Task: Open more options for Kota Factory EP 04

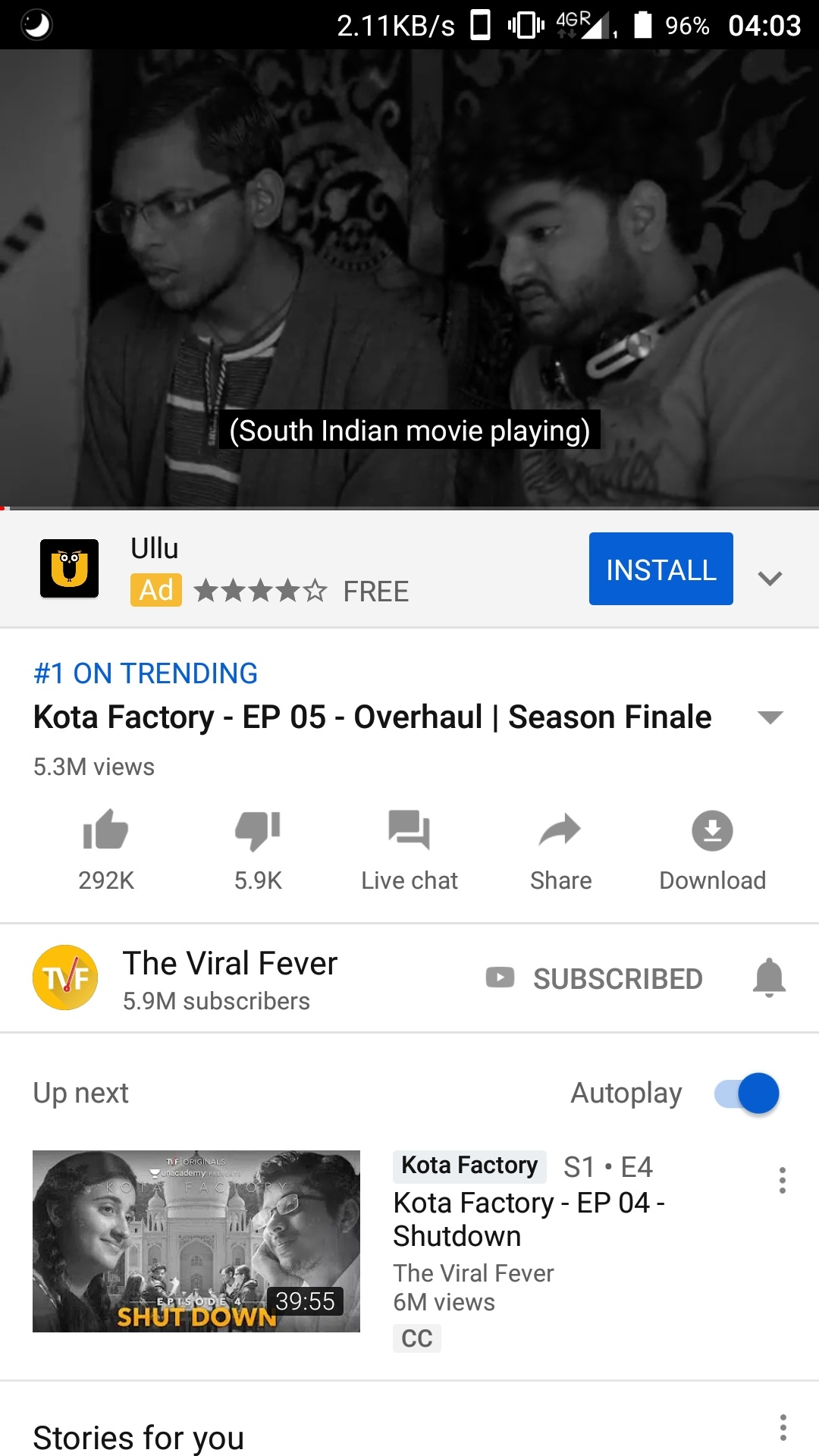Action: [782, 1181]
